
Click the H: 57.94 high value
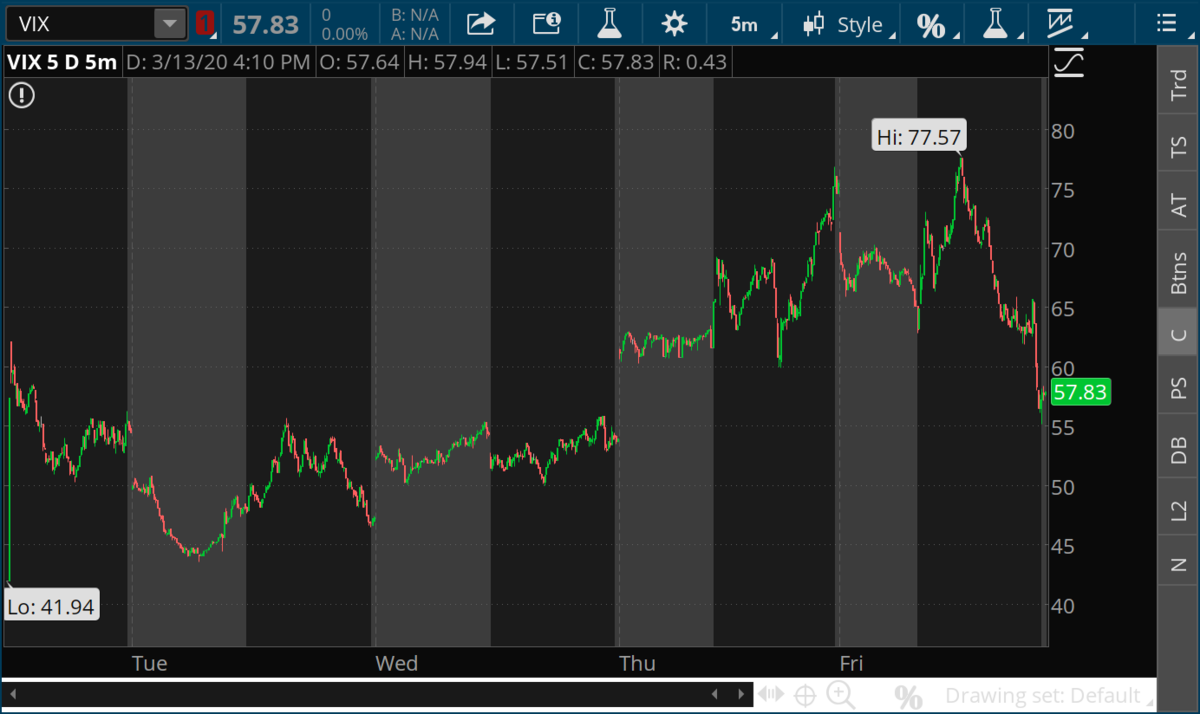[x=446, y=62]
